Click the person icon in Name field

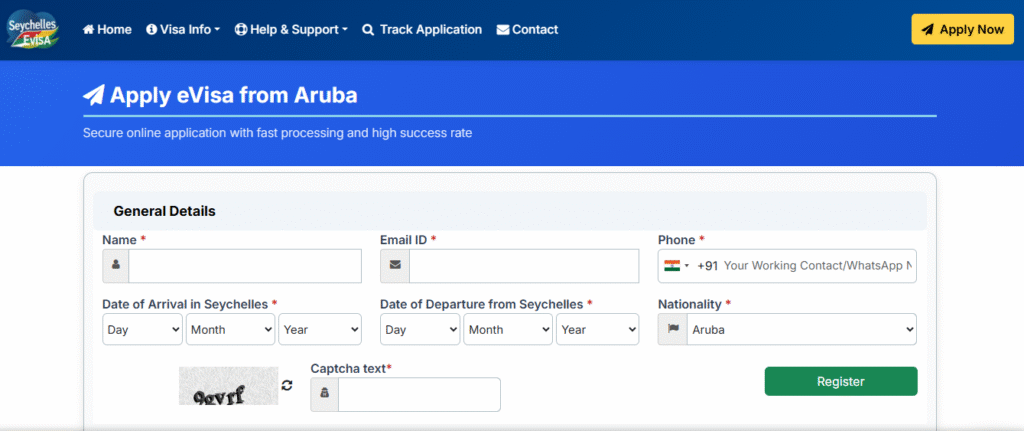[116, 266]
